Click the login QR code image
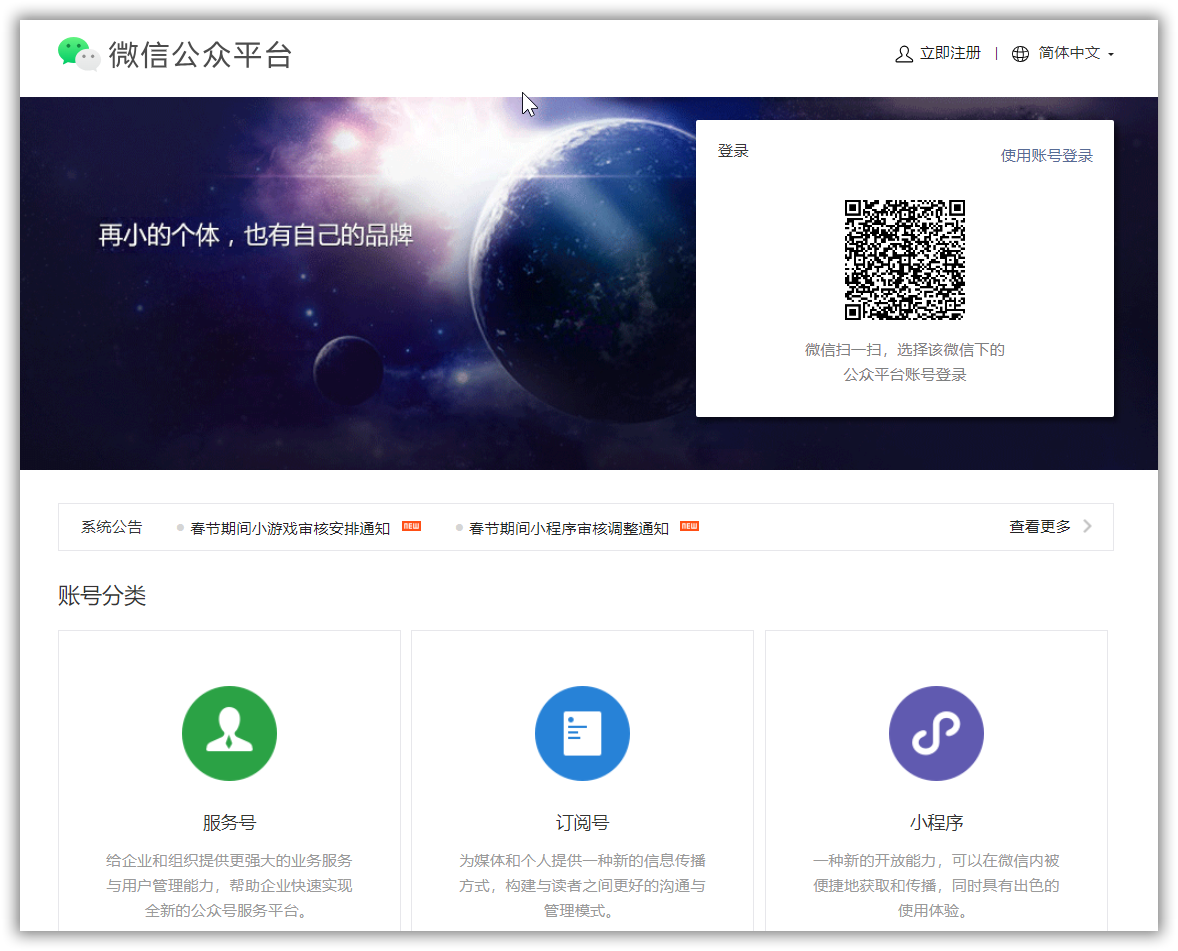The image size is (1178, 951). 905,260
